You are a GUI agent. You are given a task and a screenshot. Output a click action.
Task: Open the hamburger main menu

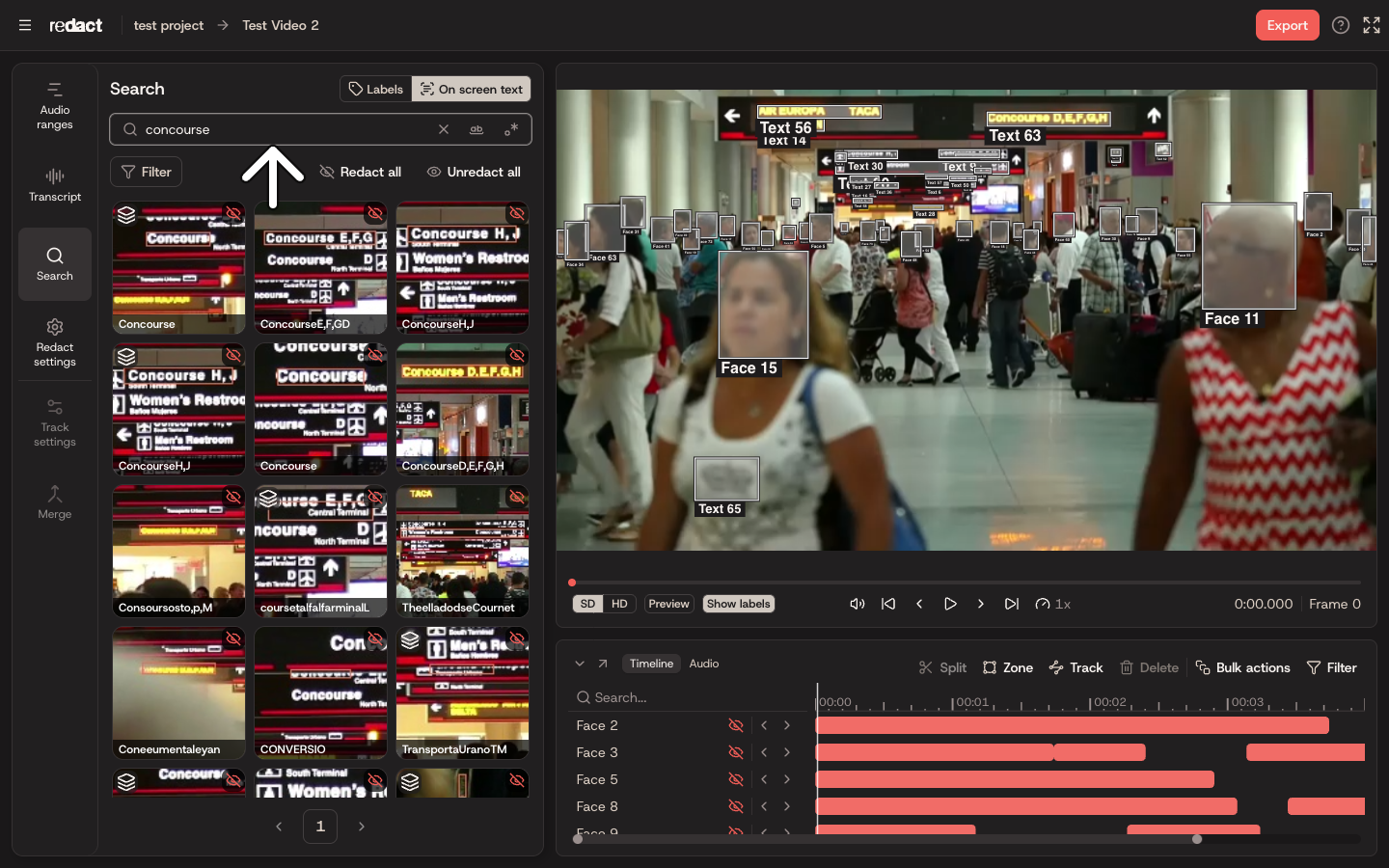tap(25, 25)
